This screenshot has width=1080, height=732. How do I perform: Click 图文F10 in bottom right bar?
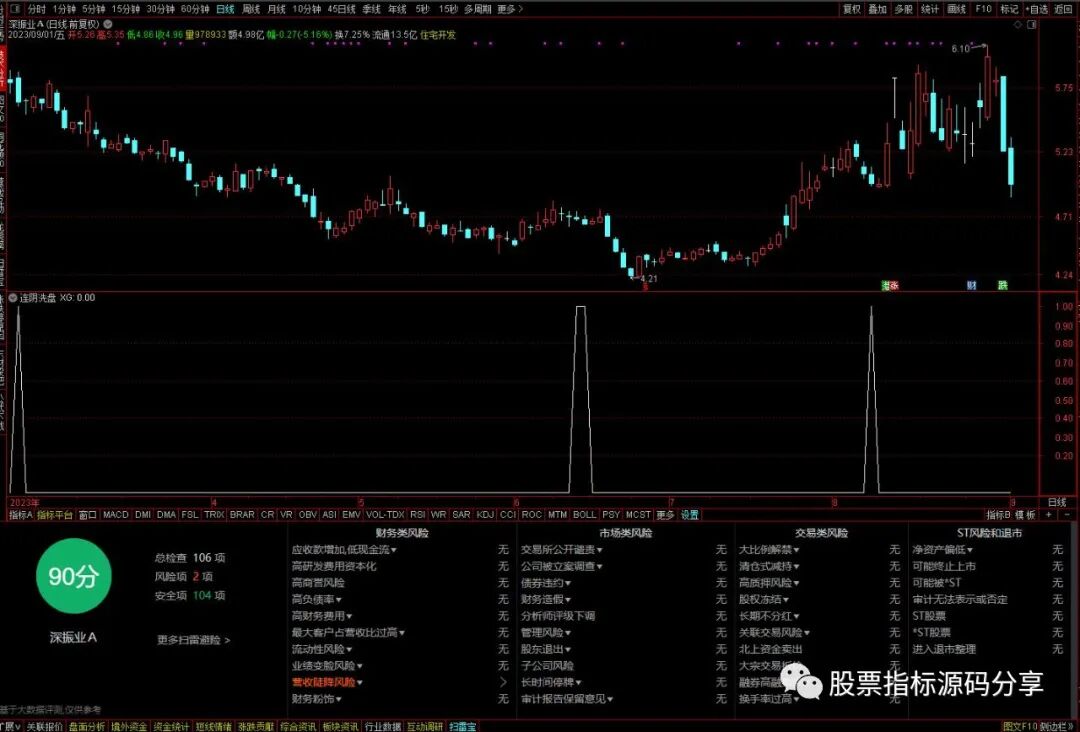(1020, 726)
